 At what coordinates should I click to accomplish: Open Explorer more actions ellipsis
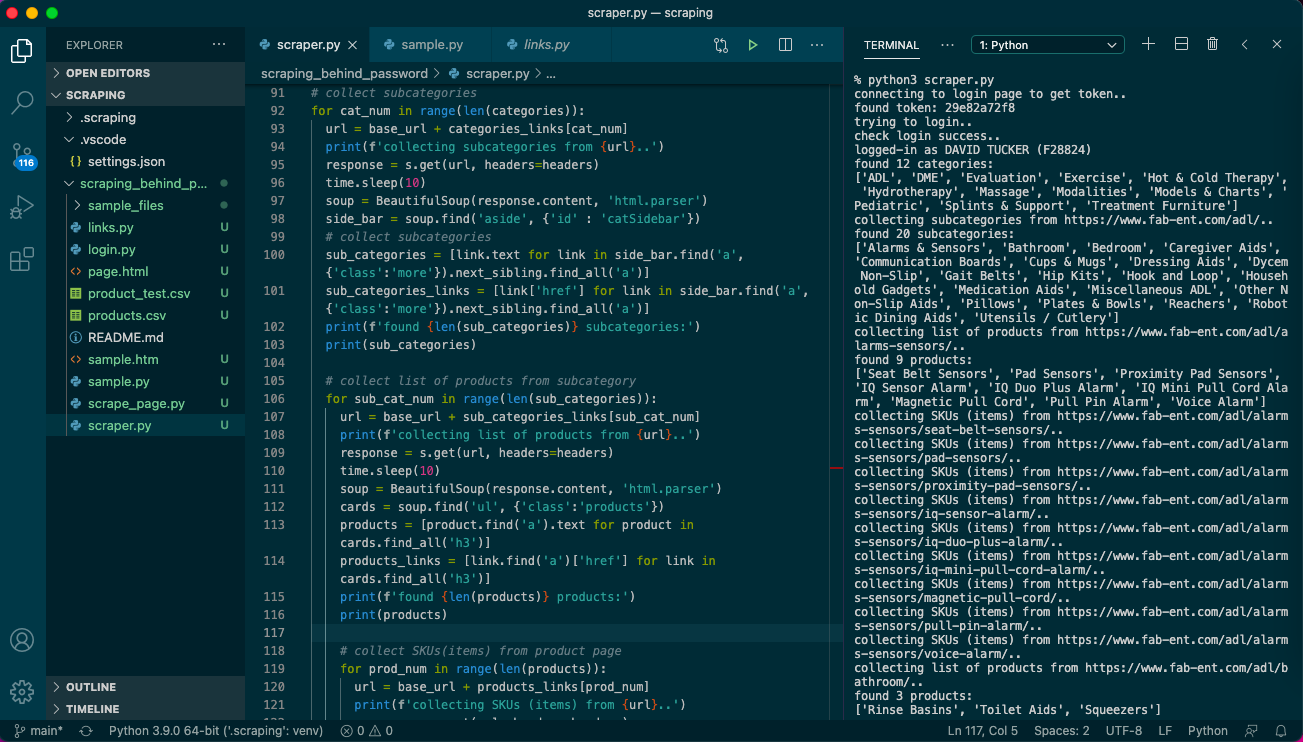pyautogui.click(x=219, y=45)
